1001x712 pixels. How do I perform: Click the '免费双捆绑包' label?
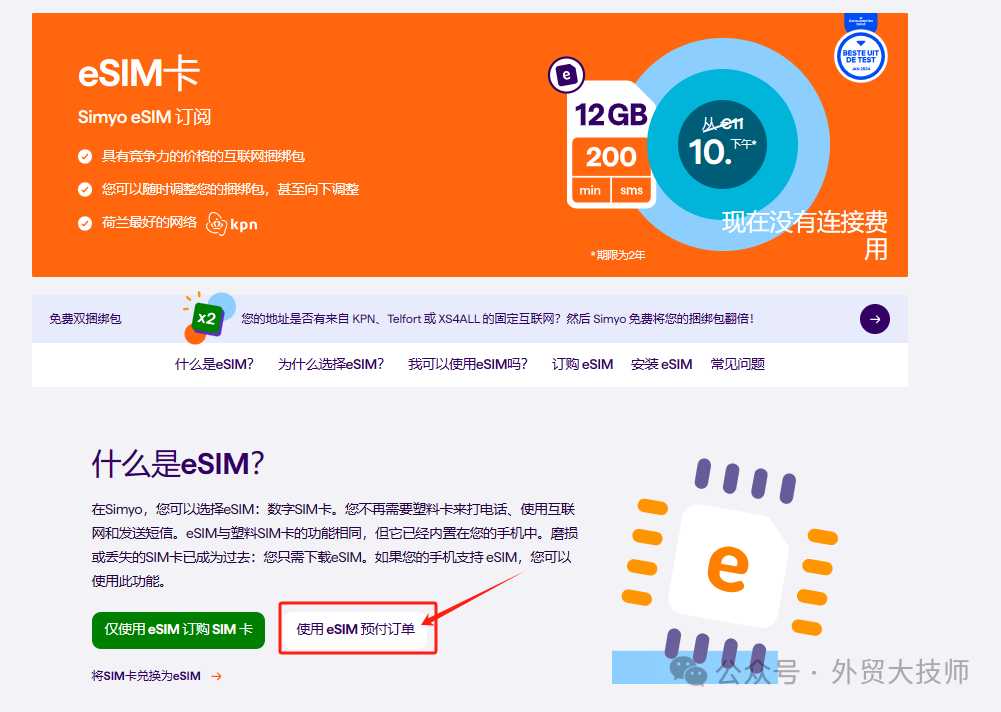[85, 319]
